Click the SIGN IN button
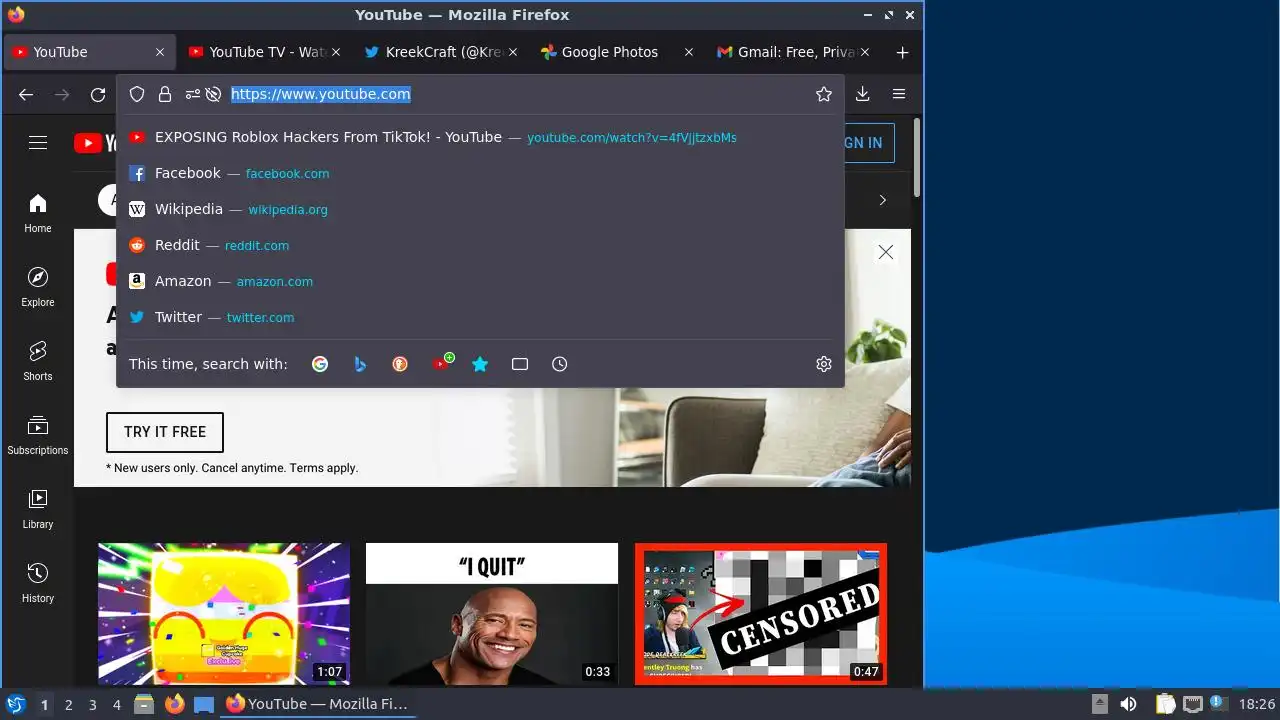The height and width of the screenshot is (720, 1280). coord(868,143)
